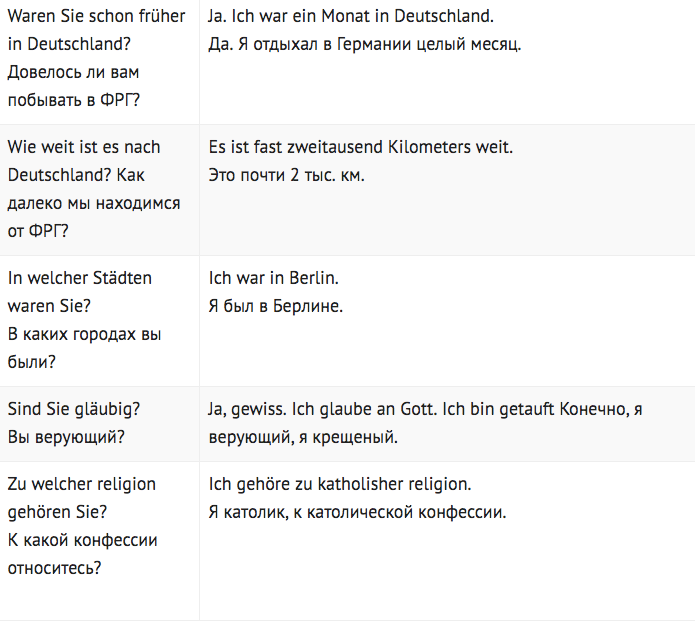This screenshot has width=695, height=621.
Task: Click 'Довелось ли вам побывать в ФРГ?'
Action: [x=74, y=86]
